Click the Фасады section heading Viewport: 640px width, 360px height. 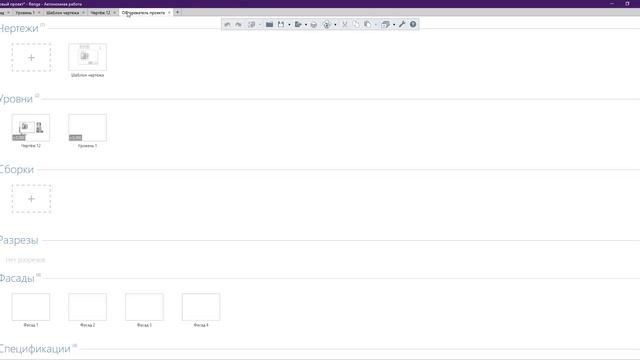(x=17, y=278)
